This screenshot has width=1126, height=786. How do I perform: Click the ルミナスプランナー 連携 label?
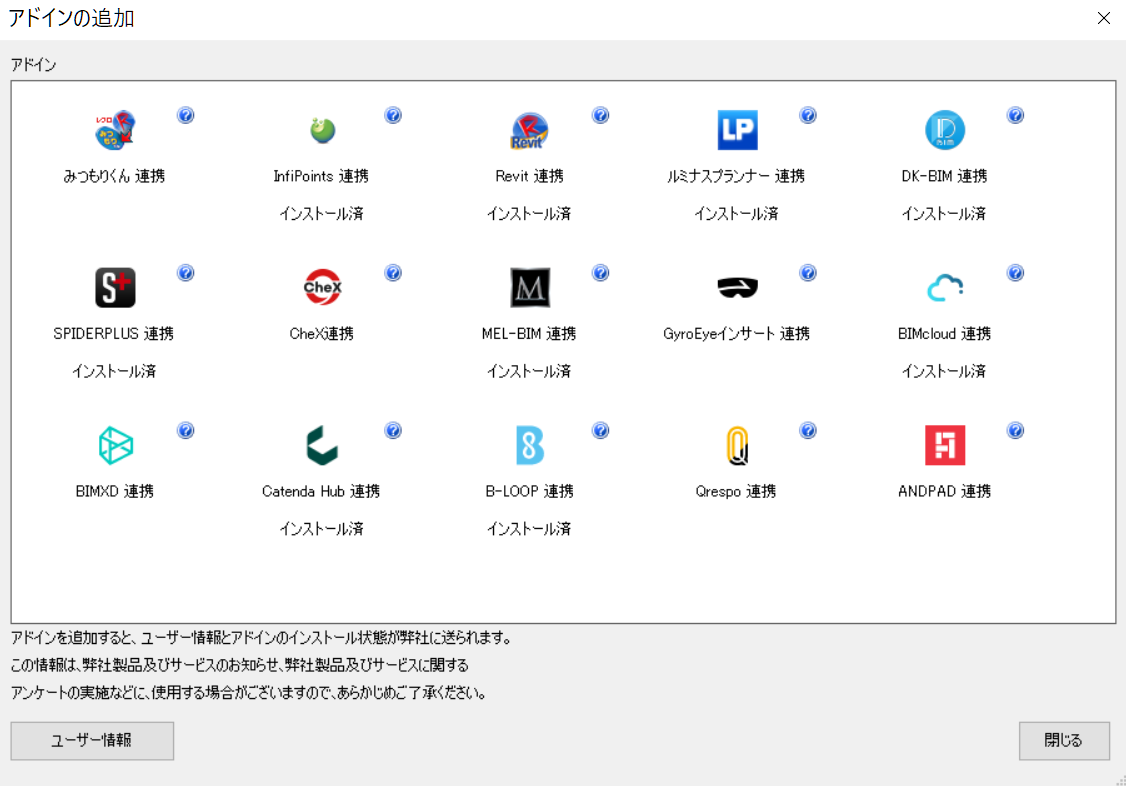(x=736, y=177)
